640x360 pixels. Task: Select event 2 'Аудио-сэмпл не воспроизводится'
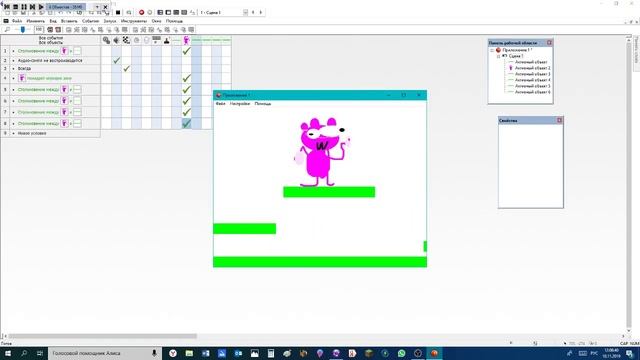(x=50, y=60)
